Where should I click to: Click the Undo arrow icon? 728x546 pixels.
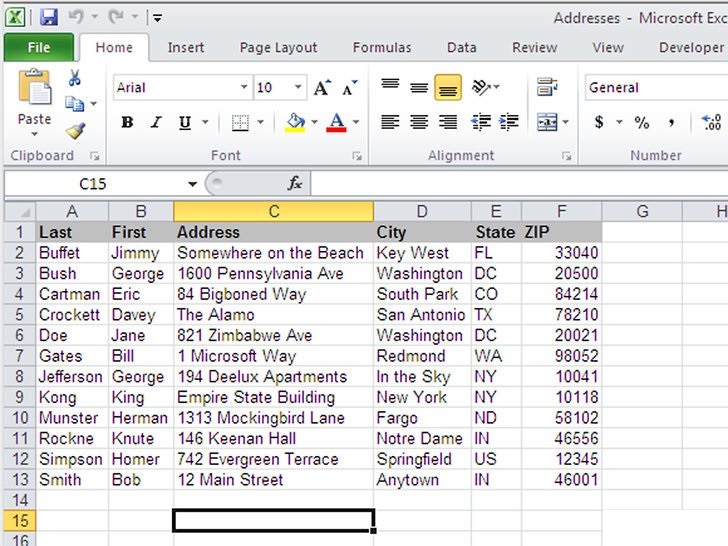[x=76, y=17]
